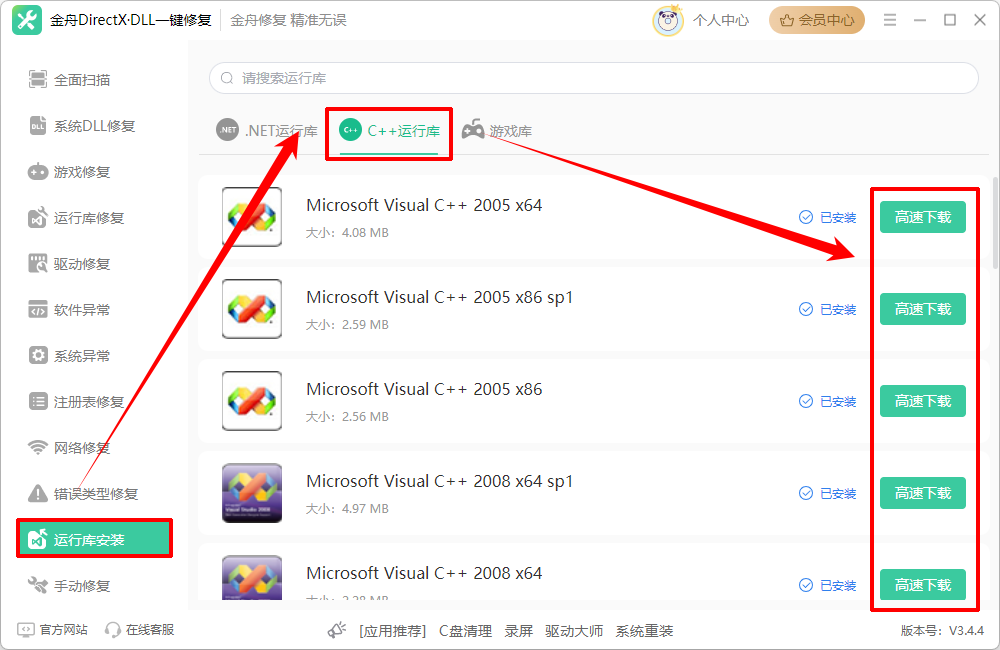Open 个人中心 personal center
Screen dimensions: 1000x650
point(721,20)
